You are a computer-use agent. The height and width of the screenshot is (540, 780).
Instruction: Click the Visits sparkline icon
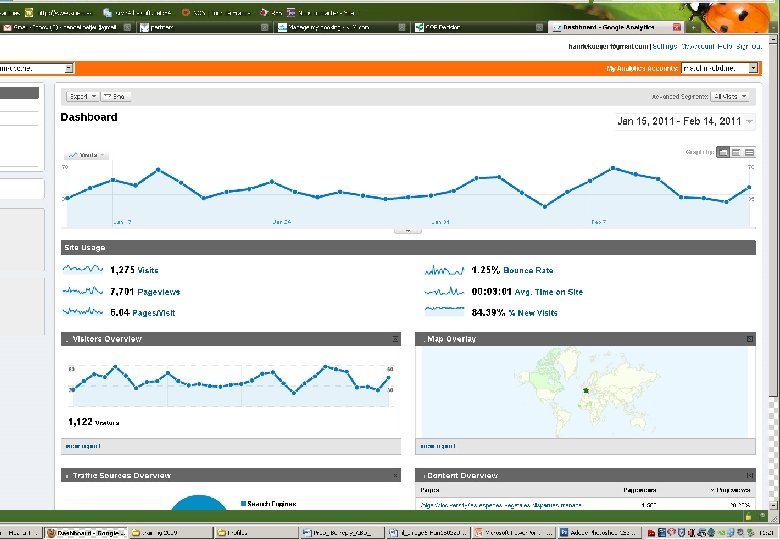pos(83,270)
